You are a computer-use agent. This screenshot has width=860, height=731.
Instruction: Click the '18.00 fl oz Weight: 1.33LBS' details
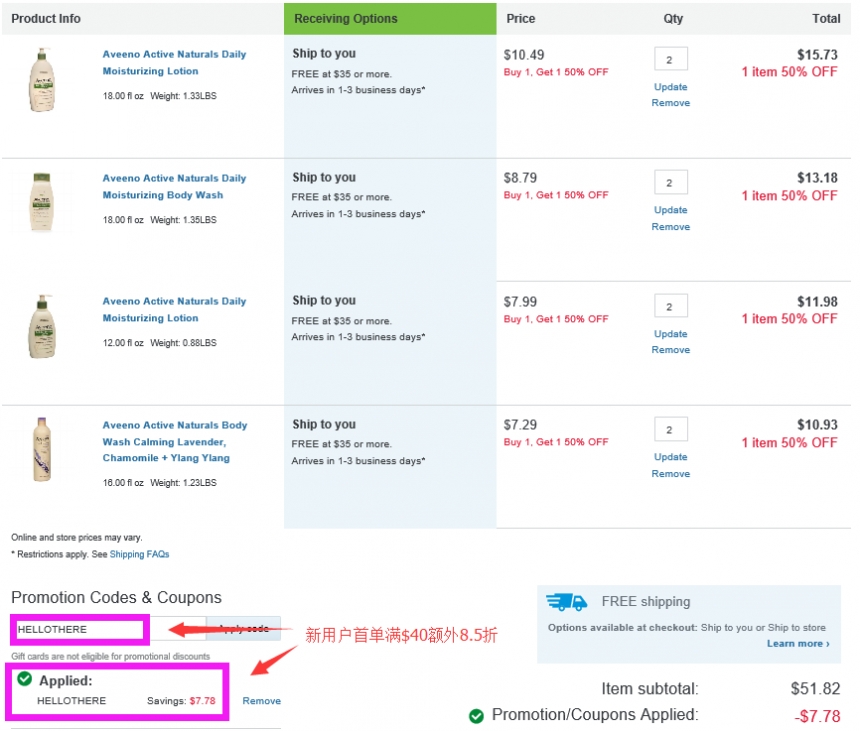pyautogui.click(x=160, y=96)
